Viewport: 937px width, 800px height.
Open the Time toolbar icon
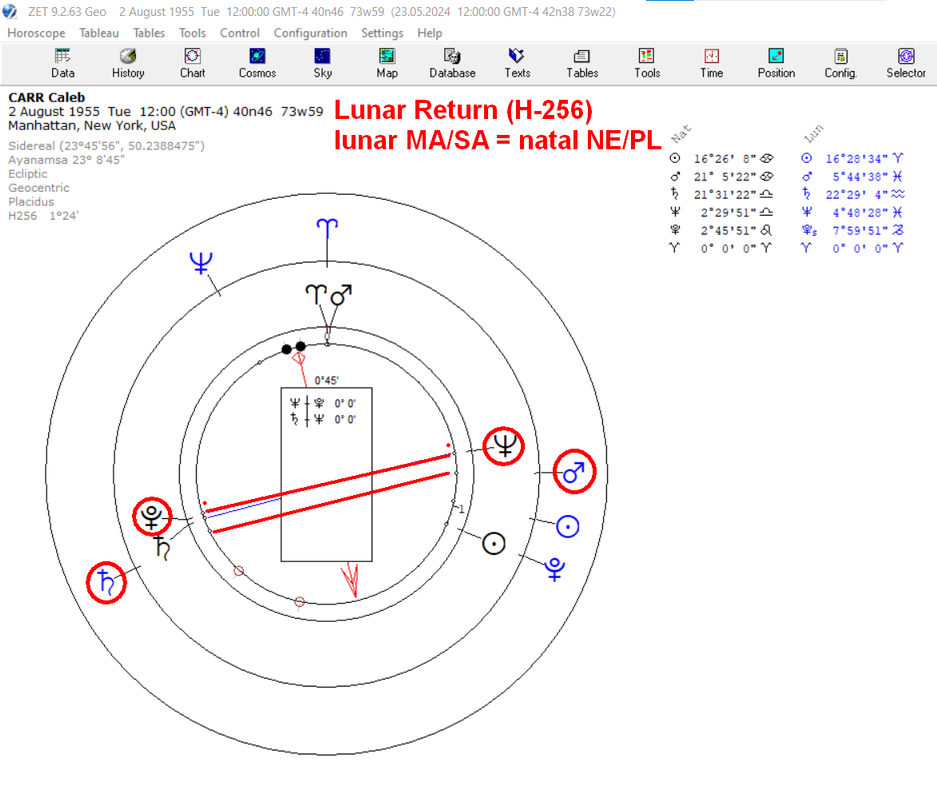click(x=712, y=63)
